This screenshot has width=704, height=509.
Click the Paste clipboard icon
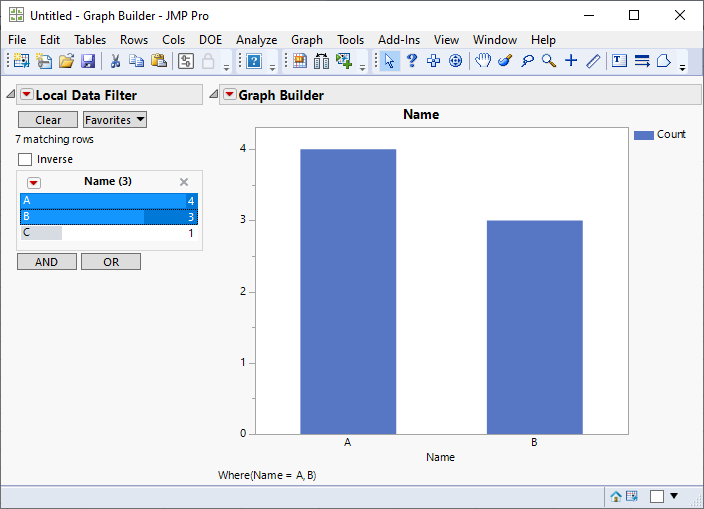(x=158, y=61)
